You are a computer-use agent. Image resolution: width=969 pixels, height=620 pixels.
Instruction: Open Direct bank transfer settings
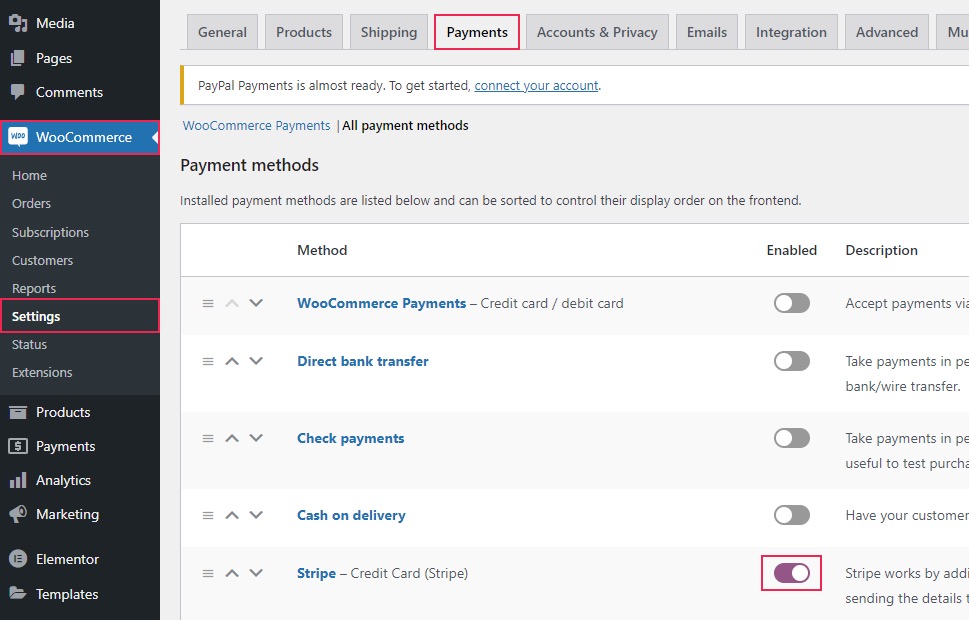[x=363, y=362]
